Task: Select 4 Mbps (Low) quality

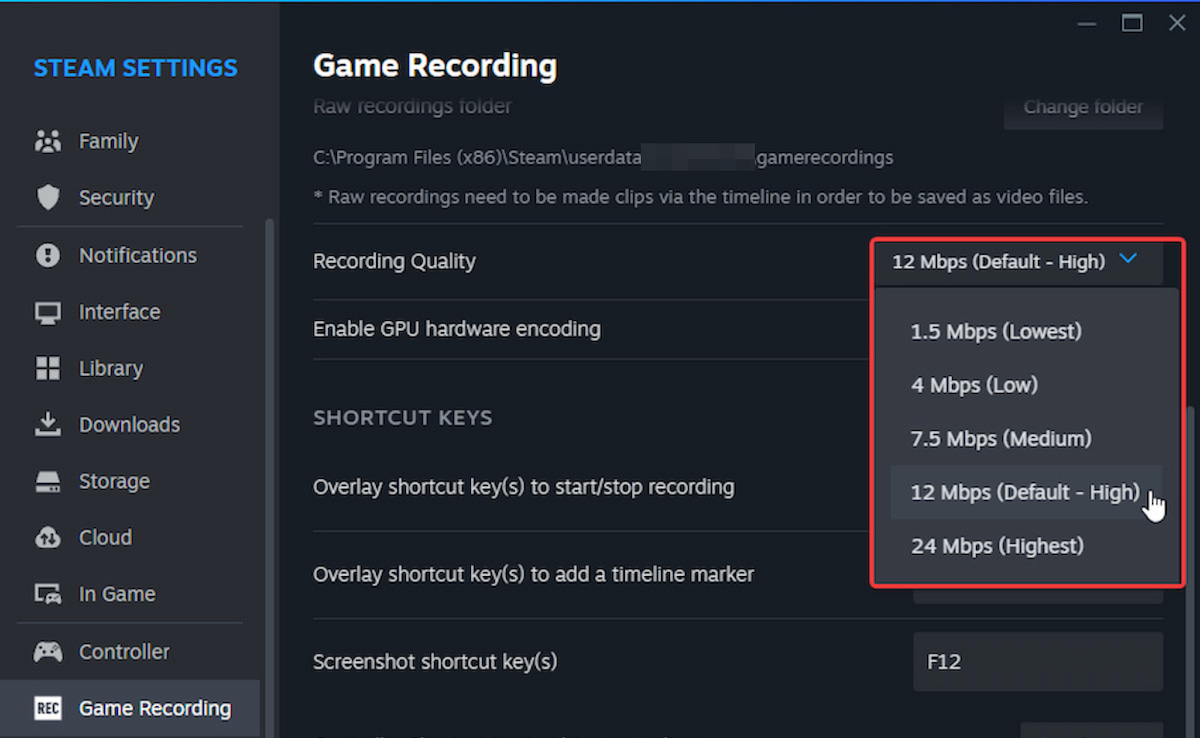Action: coord(973,385)
